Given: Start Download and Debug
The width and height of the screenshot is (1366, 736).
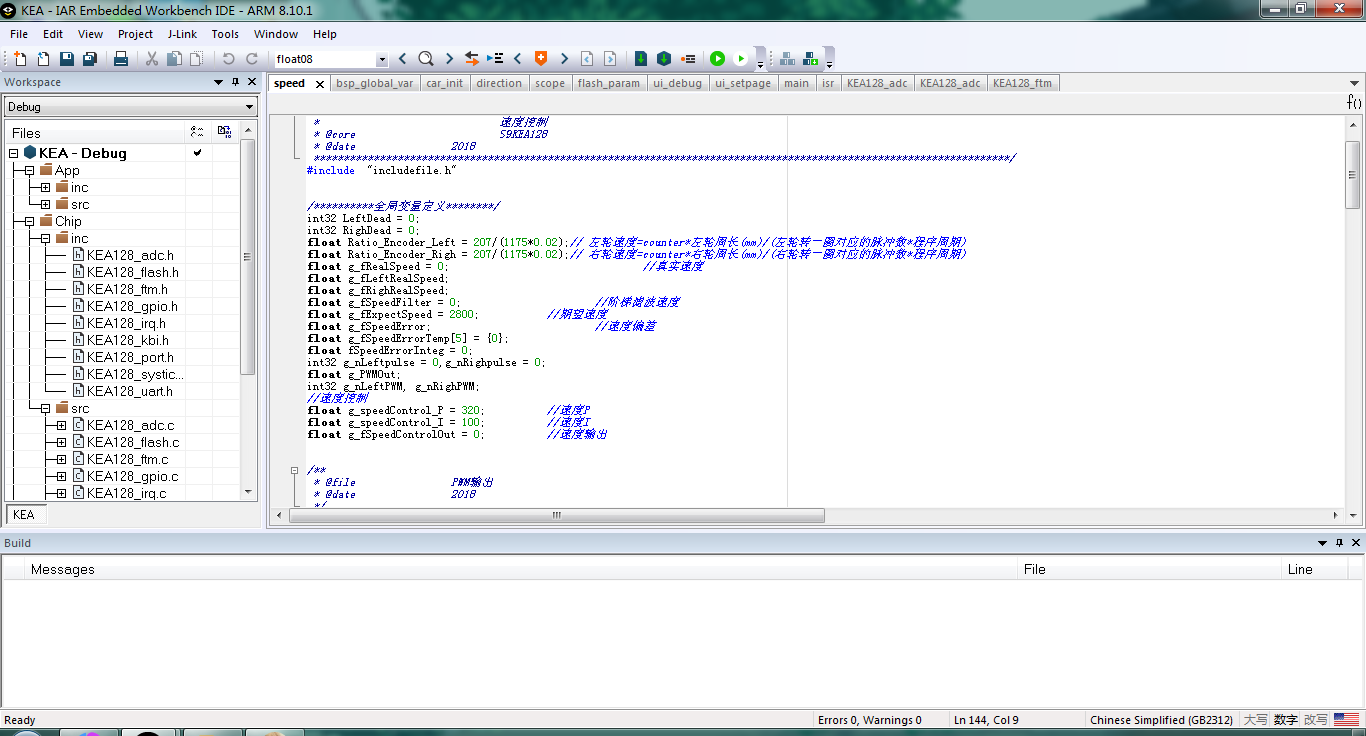Looking at the screenshot, I should pos(717,59).
